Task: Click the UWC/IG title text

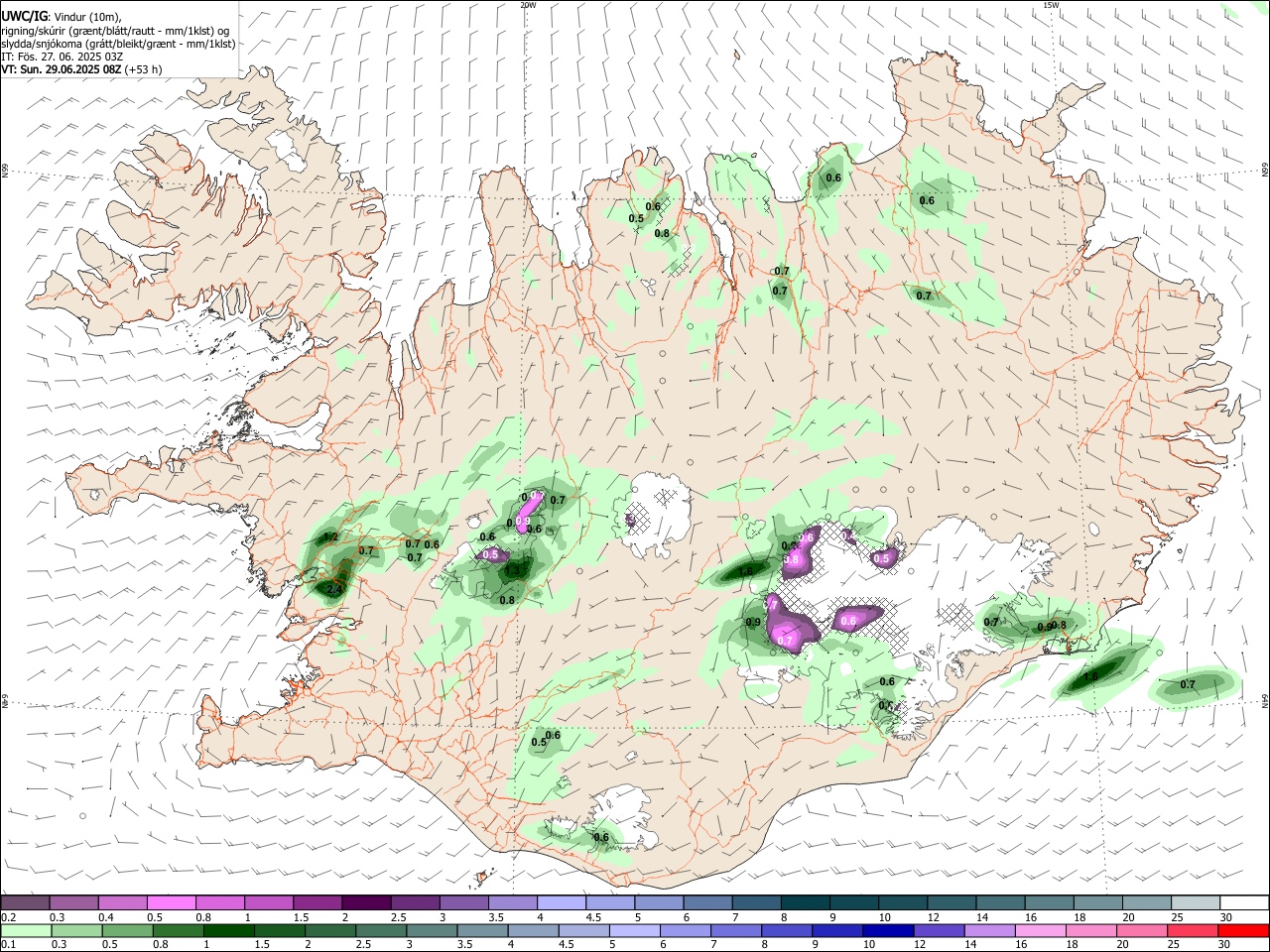Action: tap(24, 17)
